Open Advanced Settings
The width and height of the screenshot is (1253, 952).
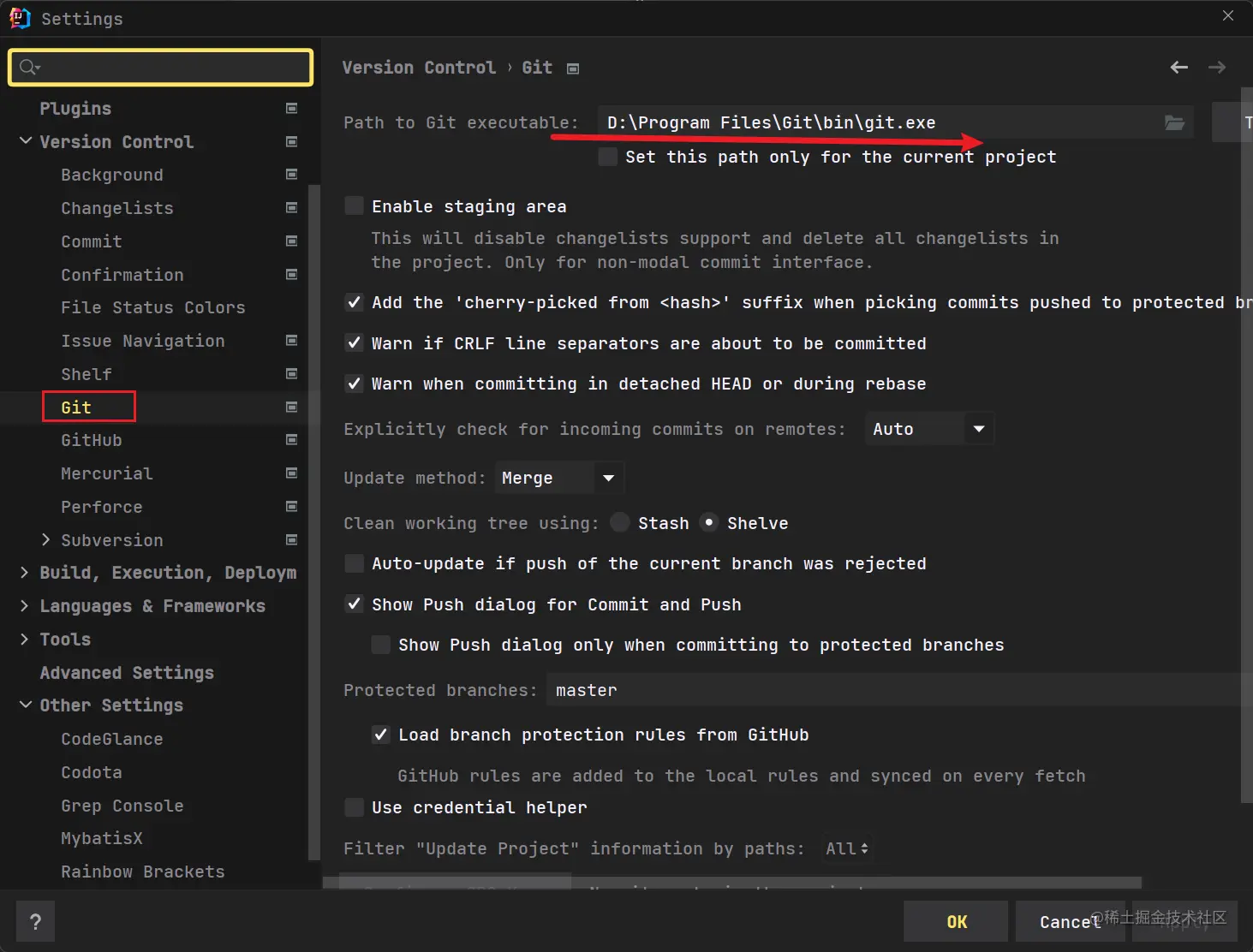(127, 673)
